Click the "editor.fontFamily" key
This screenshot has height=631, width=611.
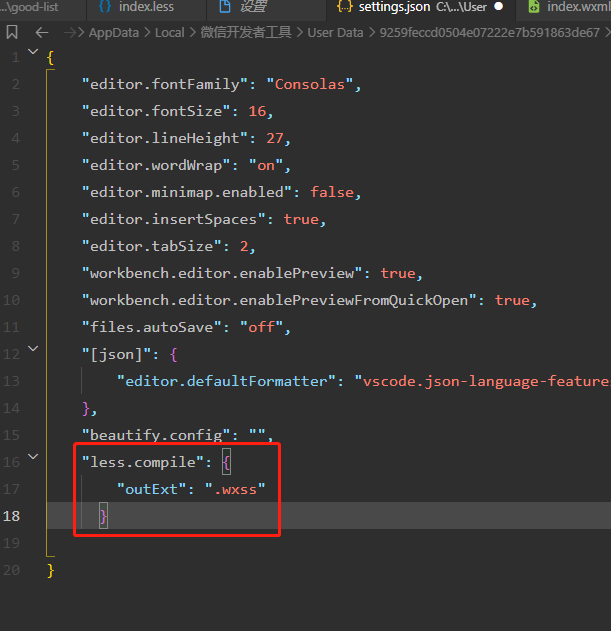pyautogui.click(x=165, y=84)
